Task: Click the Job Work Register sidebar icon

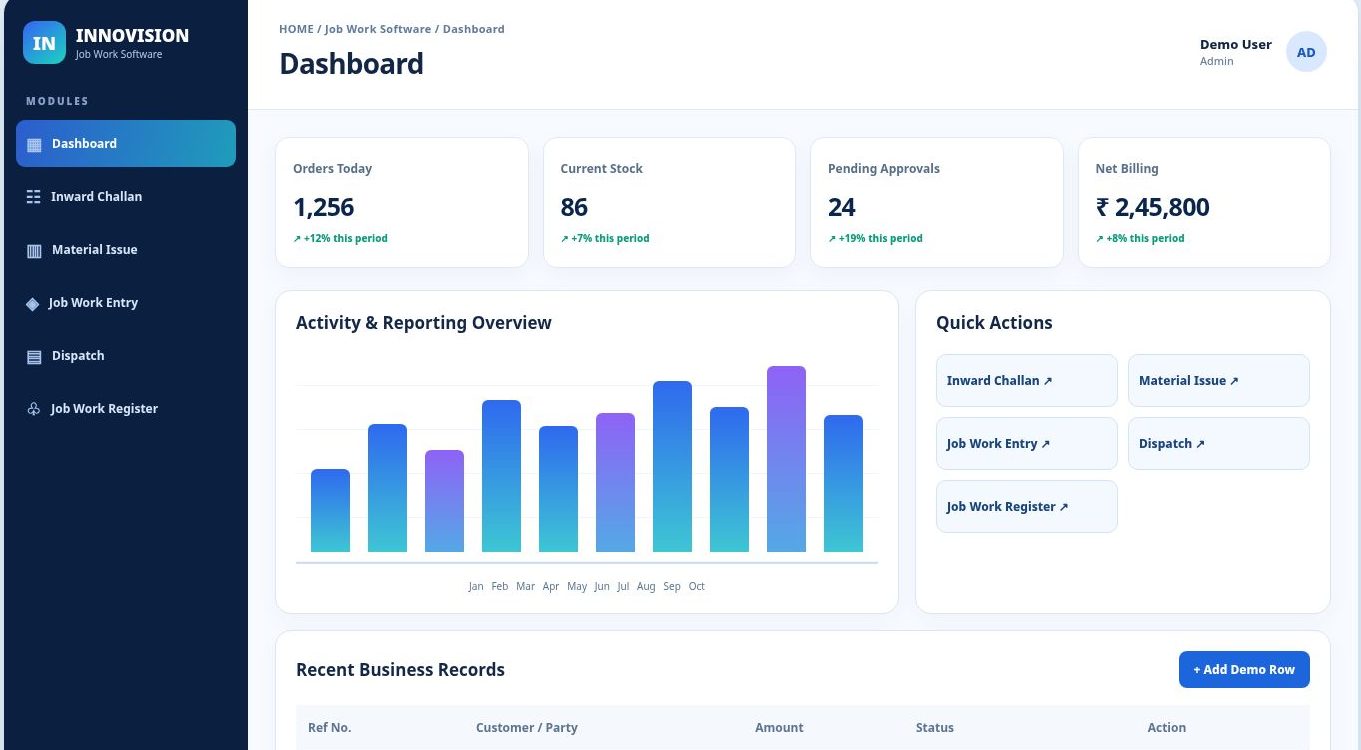Action: (x=34, y=409)
